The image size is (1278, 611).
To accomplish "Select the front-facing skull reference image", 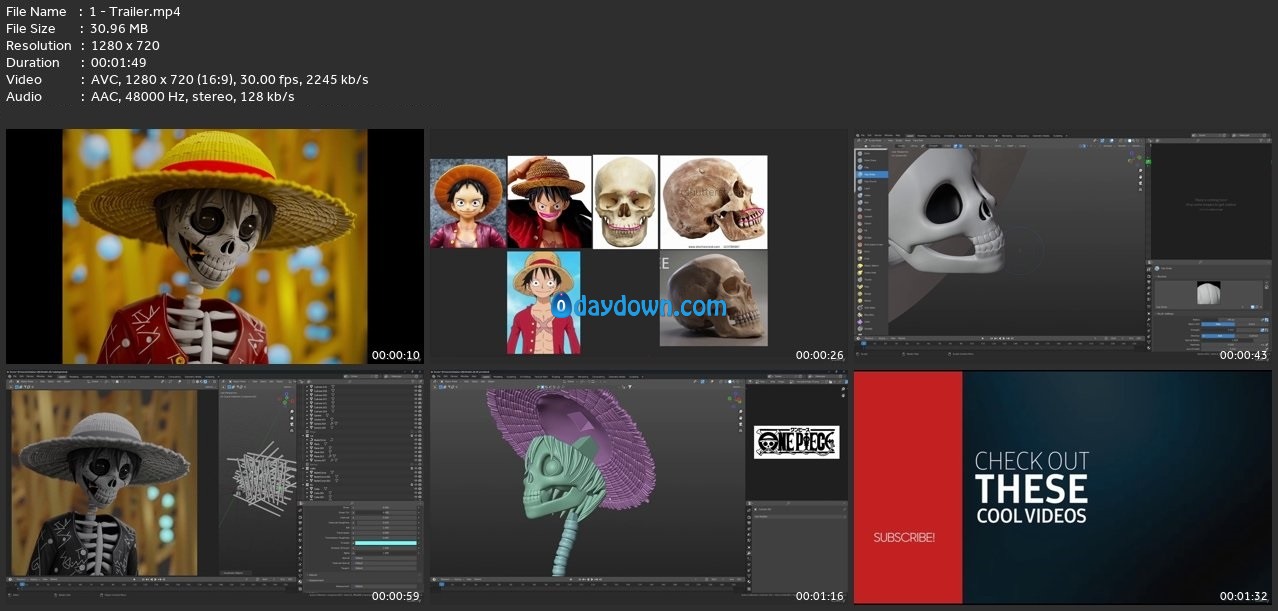I will [625, 201].
